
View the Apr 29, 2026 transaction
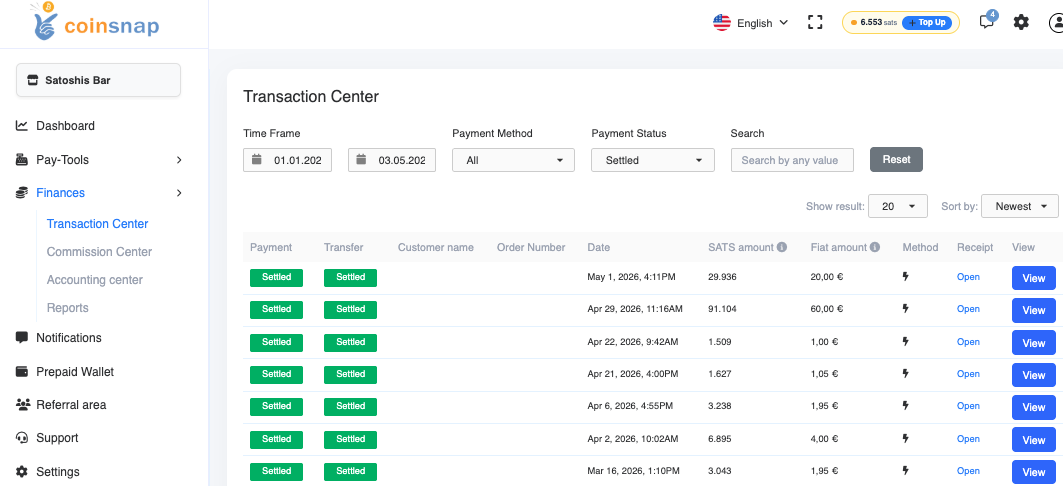click(x=1034, y=310)
